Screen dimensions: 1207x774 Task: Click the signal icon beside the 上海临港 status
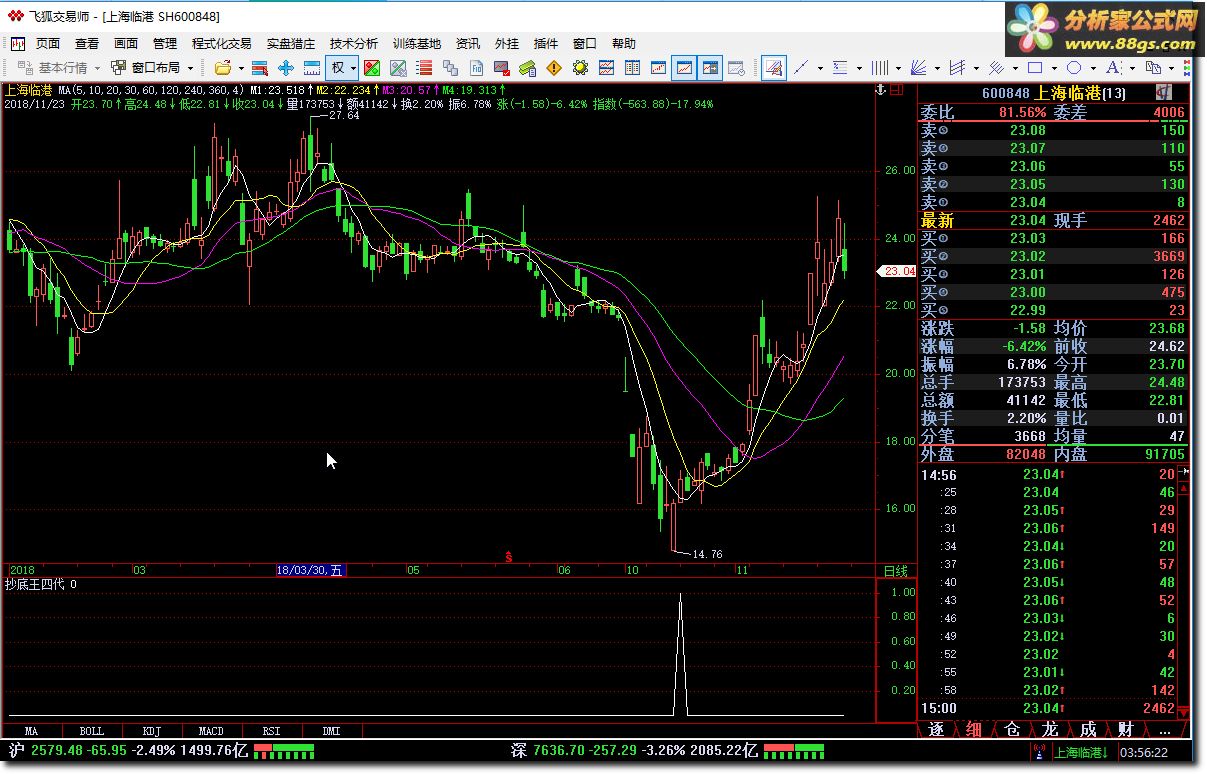[1039, 752]
